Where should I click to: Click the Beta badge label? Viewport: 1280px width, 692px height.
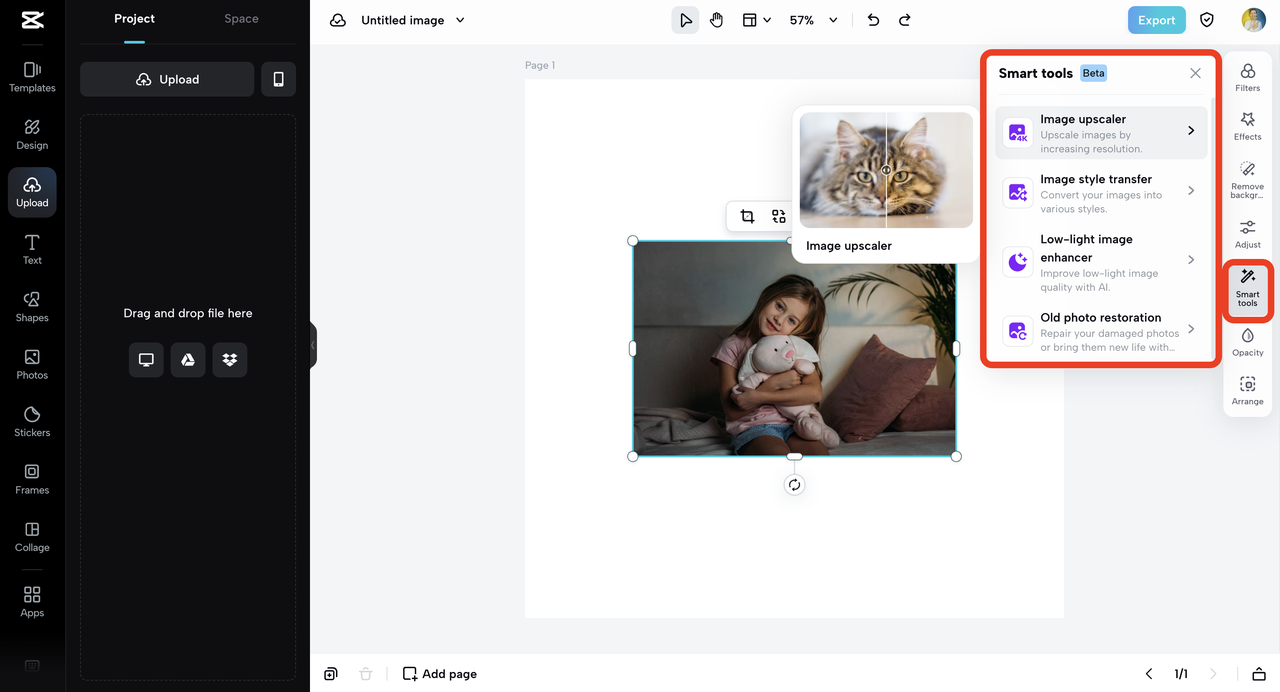(x=1093, y=73)
